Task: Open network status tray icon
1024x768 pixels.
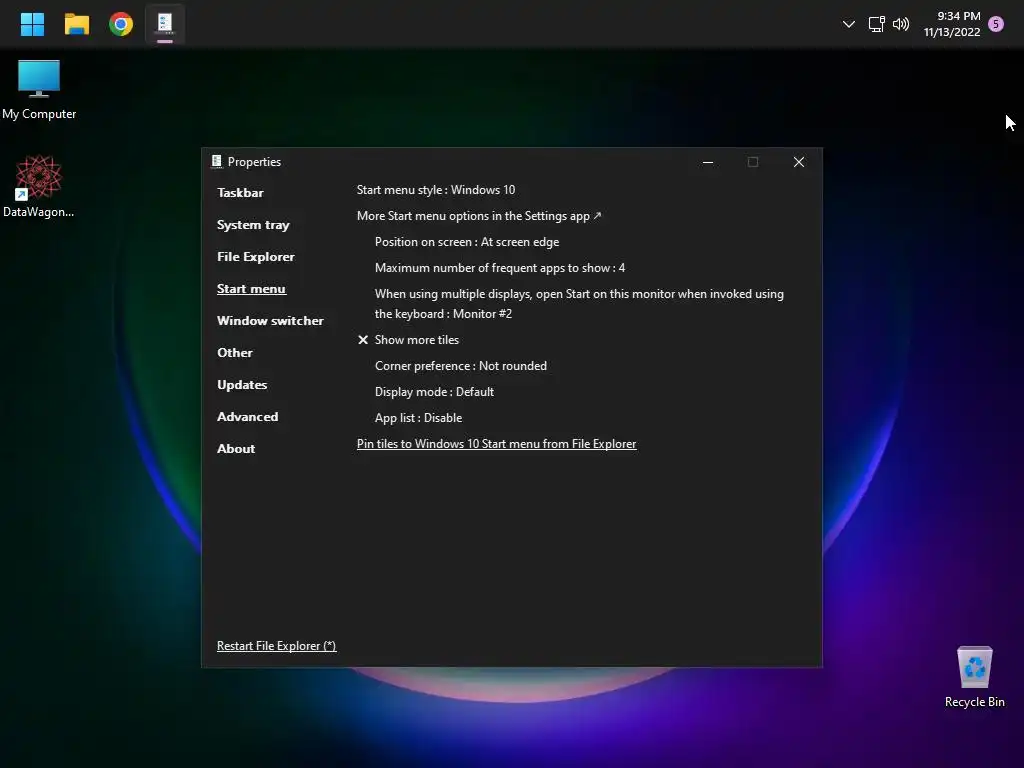Action: click(x=876, y=24)
